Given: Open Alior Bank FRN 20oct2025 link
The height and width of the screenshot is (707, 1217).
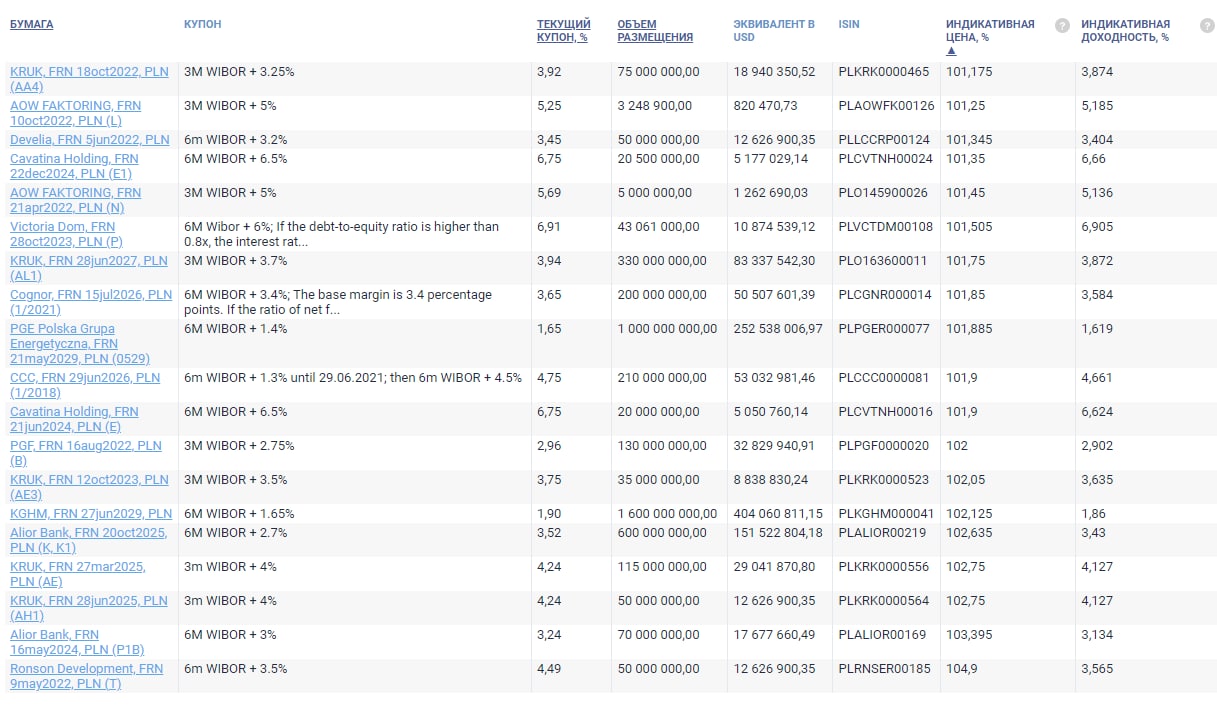Looking at the screenshot, I should [88, 533].
